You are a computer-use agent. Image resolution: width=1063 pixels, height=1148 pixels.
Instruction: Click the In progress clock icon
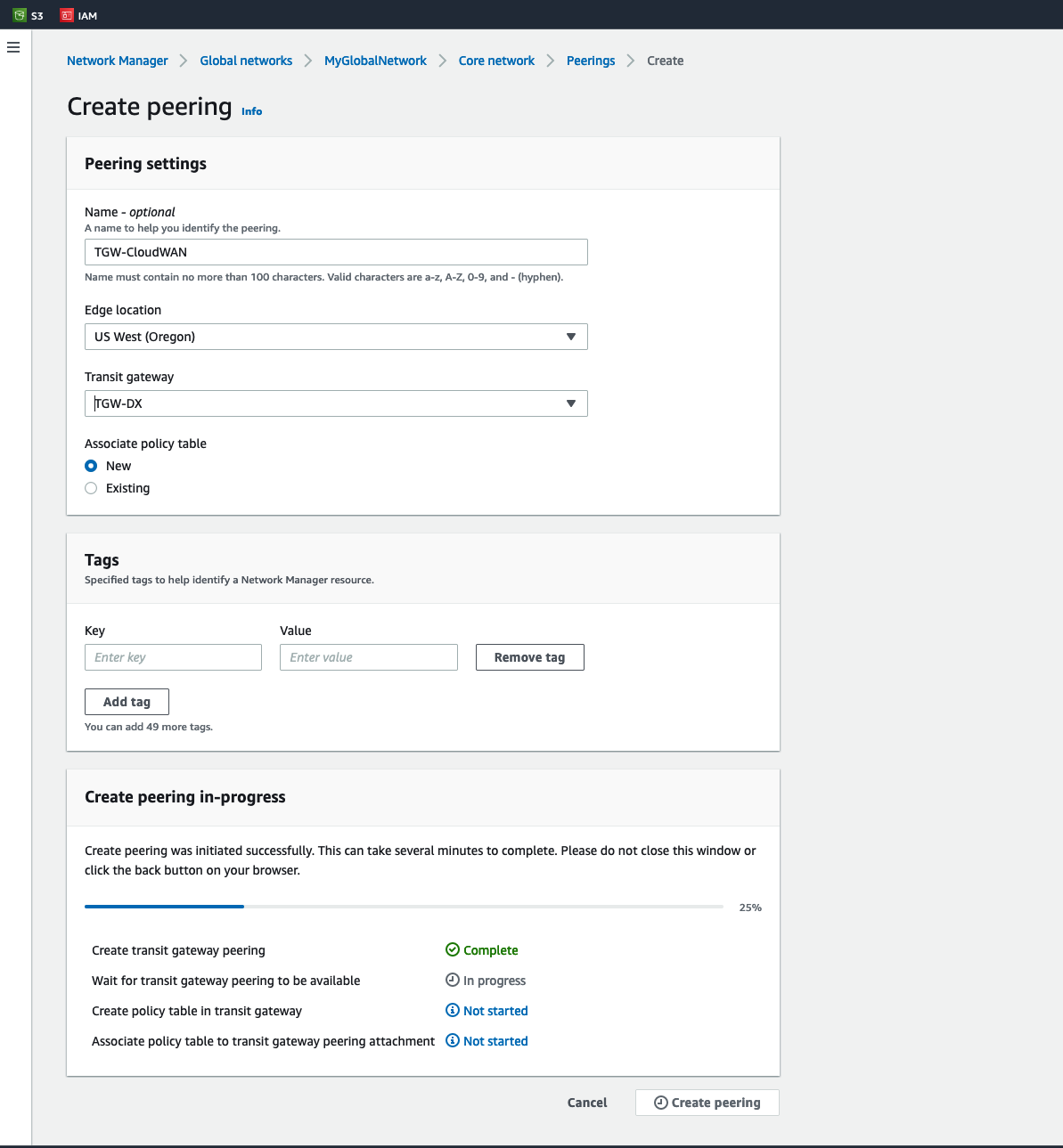[453, 980]
